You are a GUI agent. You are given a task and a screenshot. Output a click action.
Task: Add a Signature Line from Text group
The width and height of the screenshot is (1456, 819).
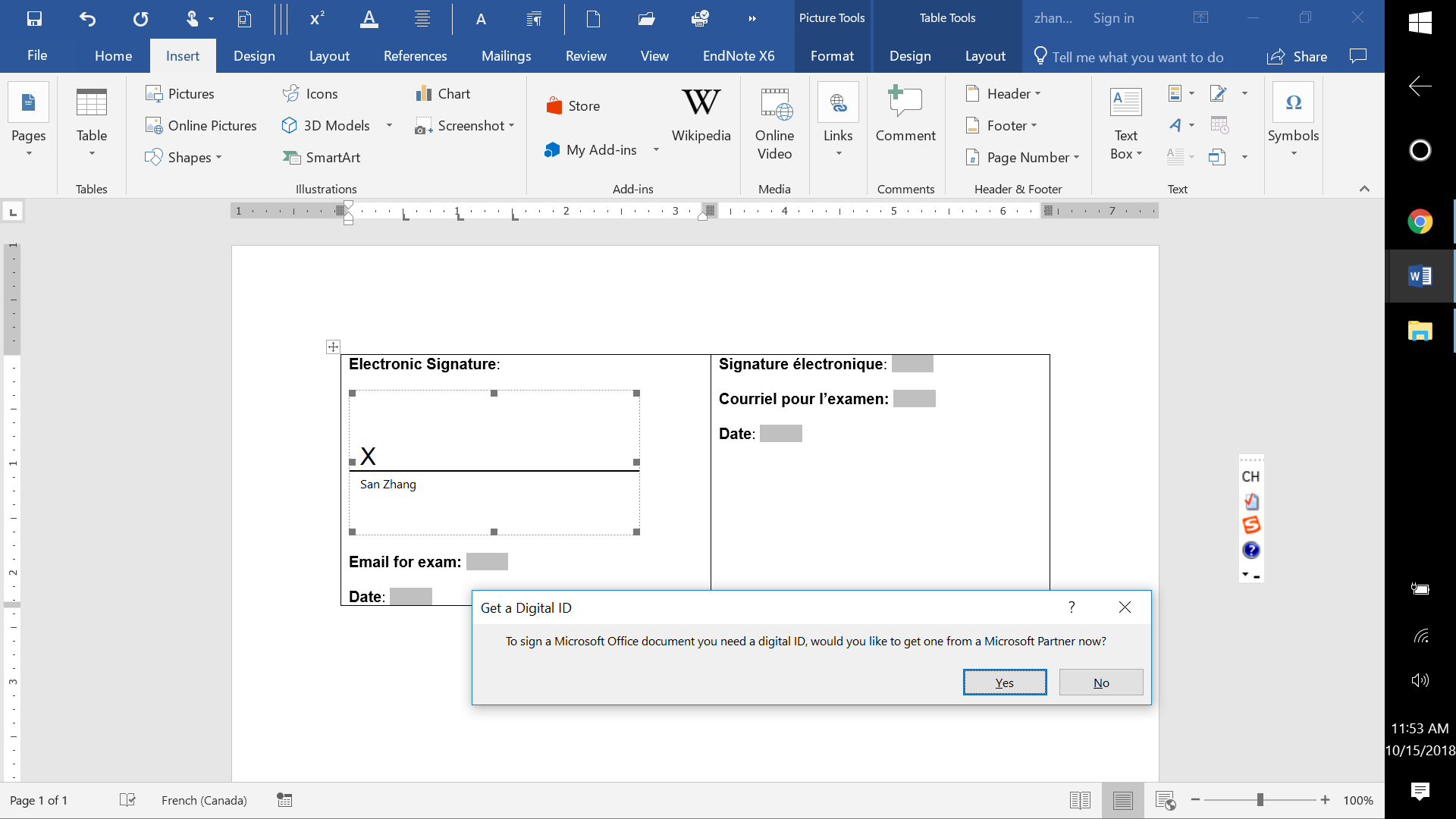pos(1218,94)
